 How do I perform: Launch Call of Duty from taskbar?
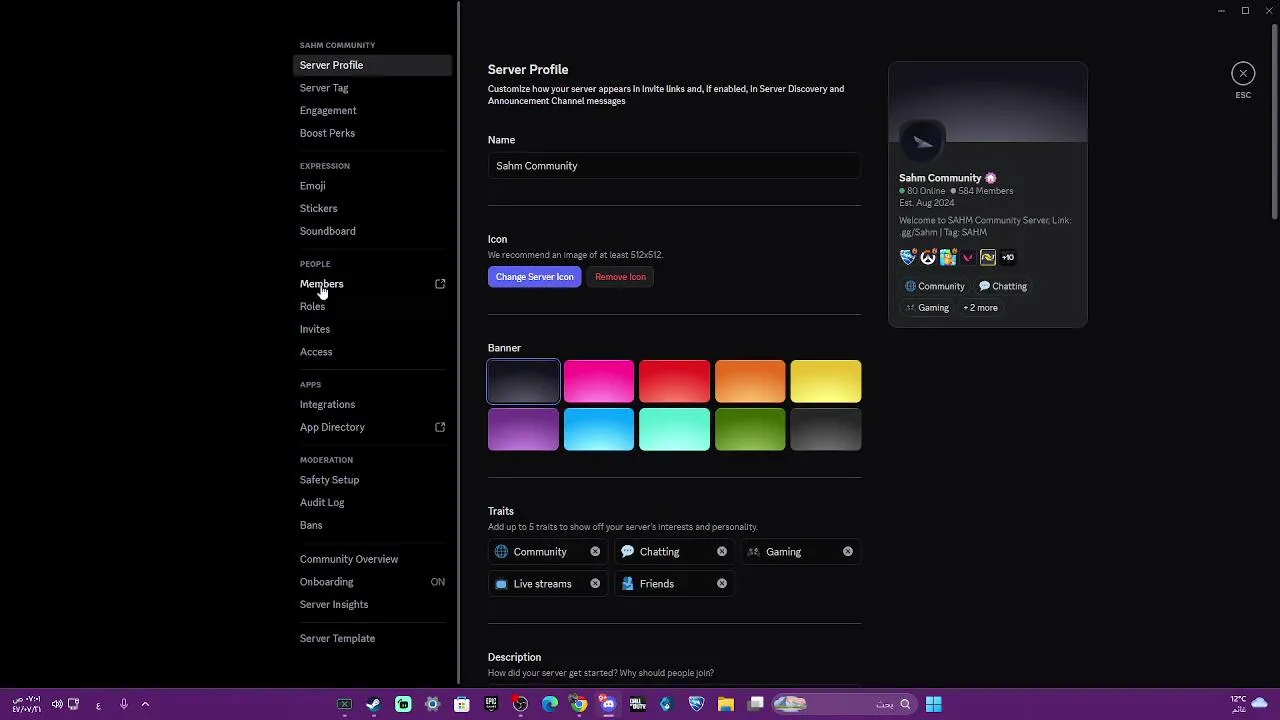(638, 704)
